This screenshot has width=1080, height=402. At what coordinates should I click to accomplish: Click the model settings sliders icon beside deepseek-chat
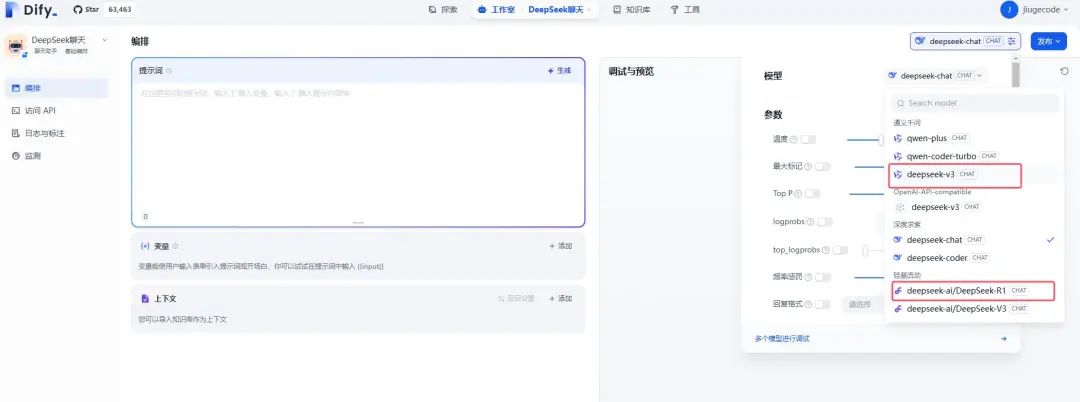[1013, 41]
